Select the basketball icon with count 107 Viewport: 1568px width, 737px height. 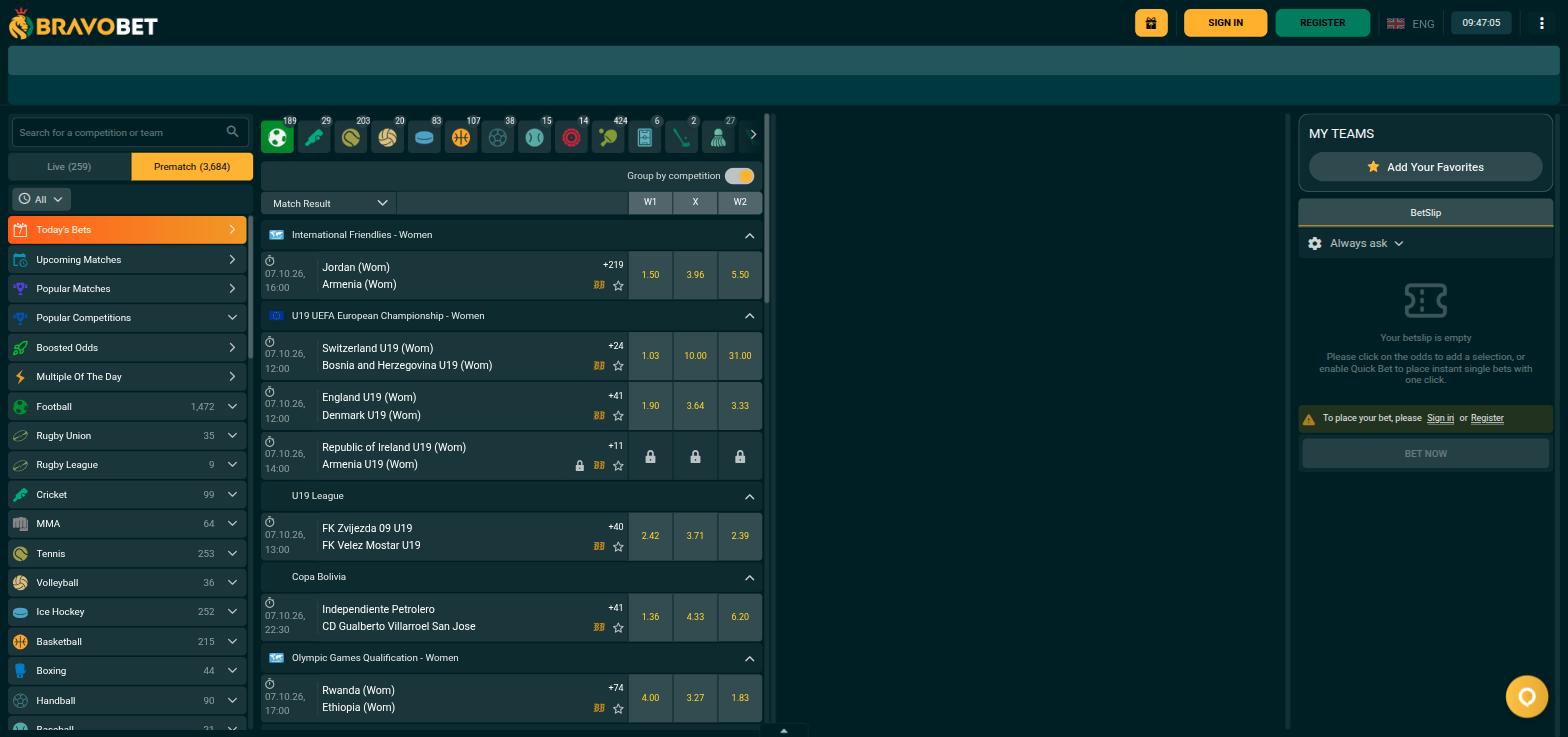460,137
